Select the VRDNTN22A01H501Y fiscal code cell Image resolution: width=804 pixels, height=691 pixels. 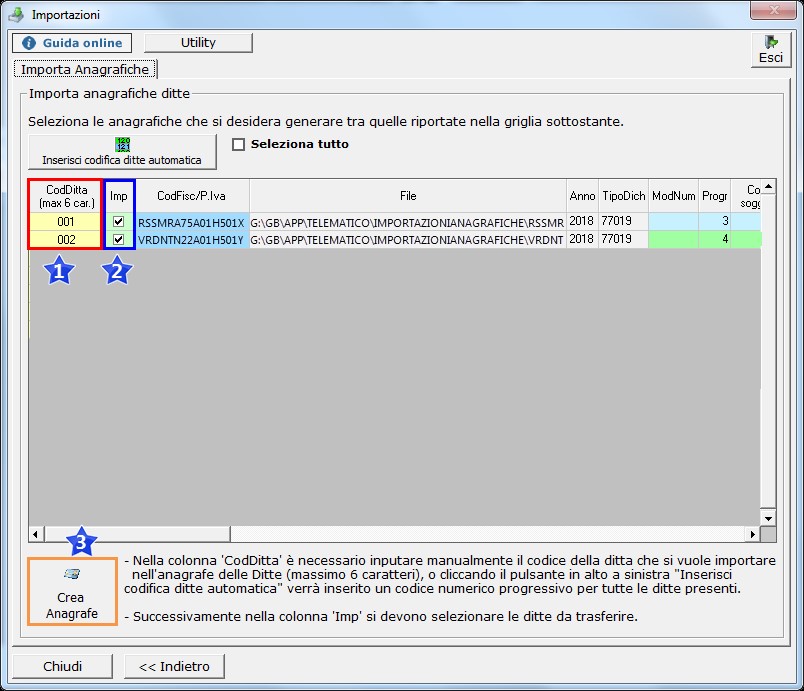coord(192,240)
